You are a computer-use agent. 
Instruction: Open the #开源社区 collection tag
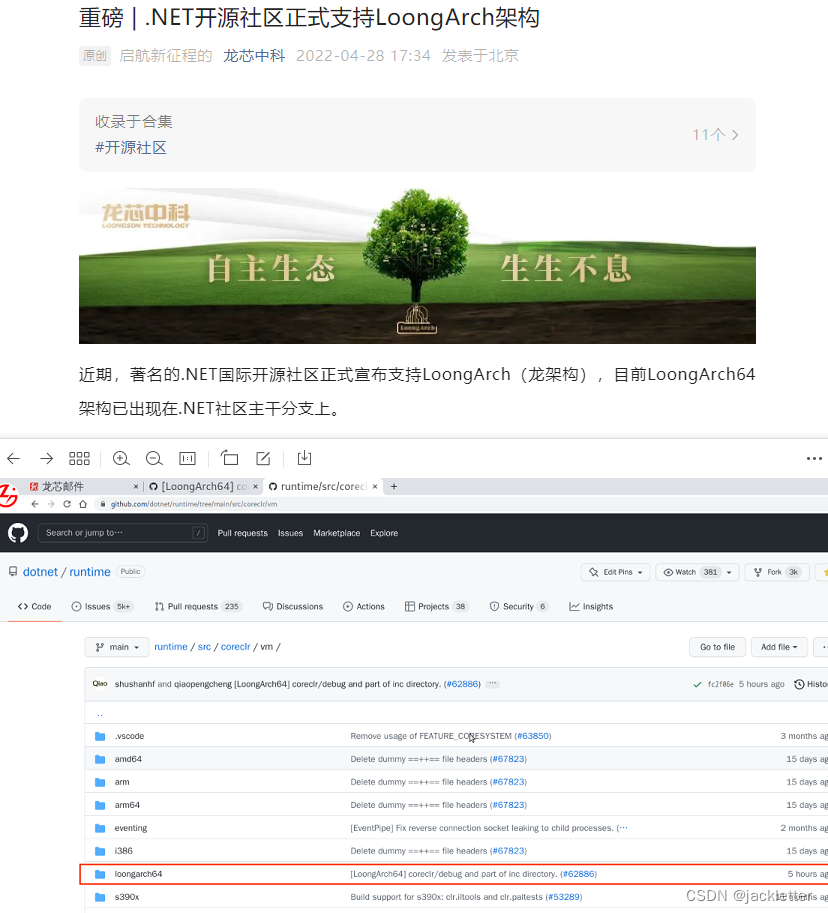click(131, 147)
